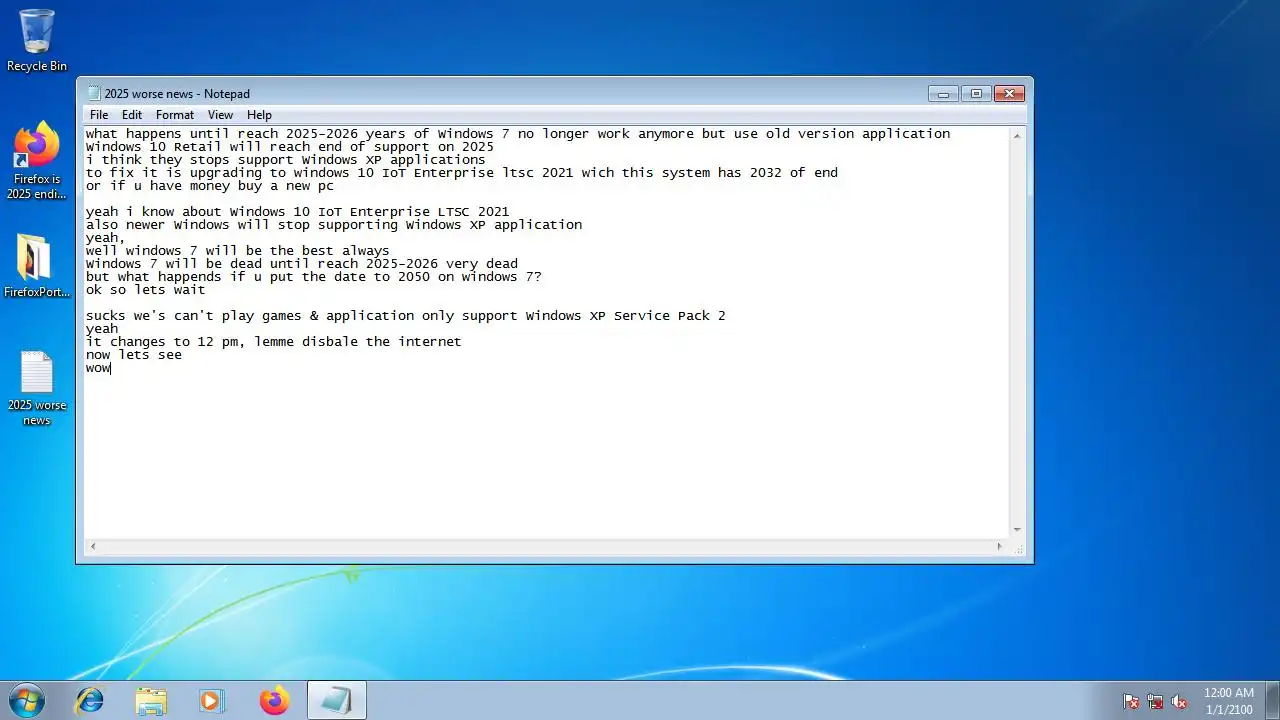
Task: Open the Action Center flag tray icon
Action: 1131,702
